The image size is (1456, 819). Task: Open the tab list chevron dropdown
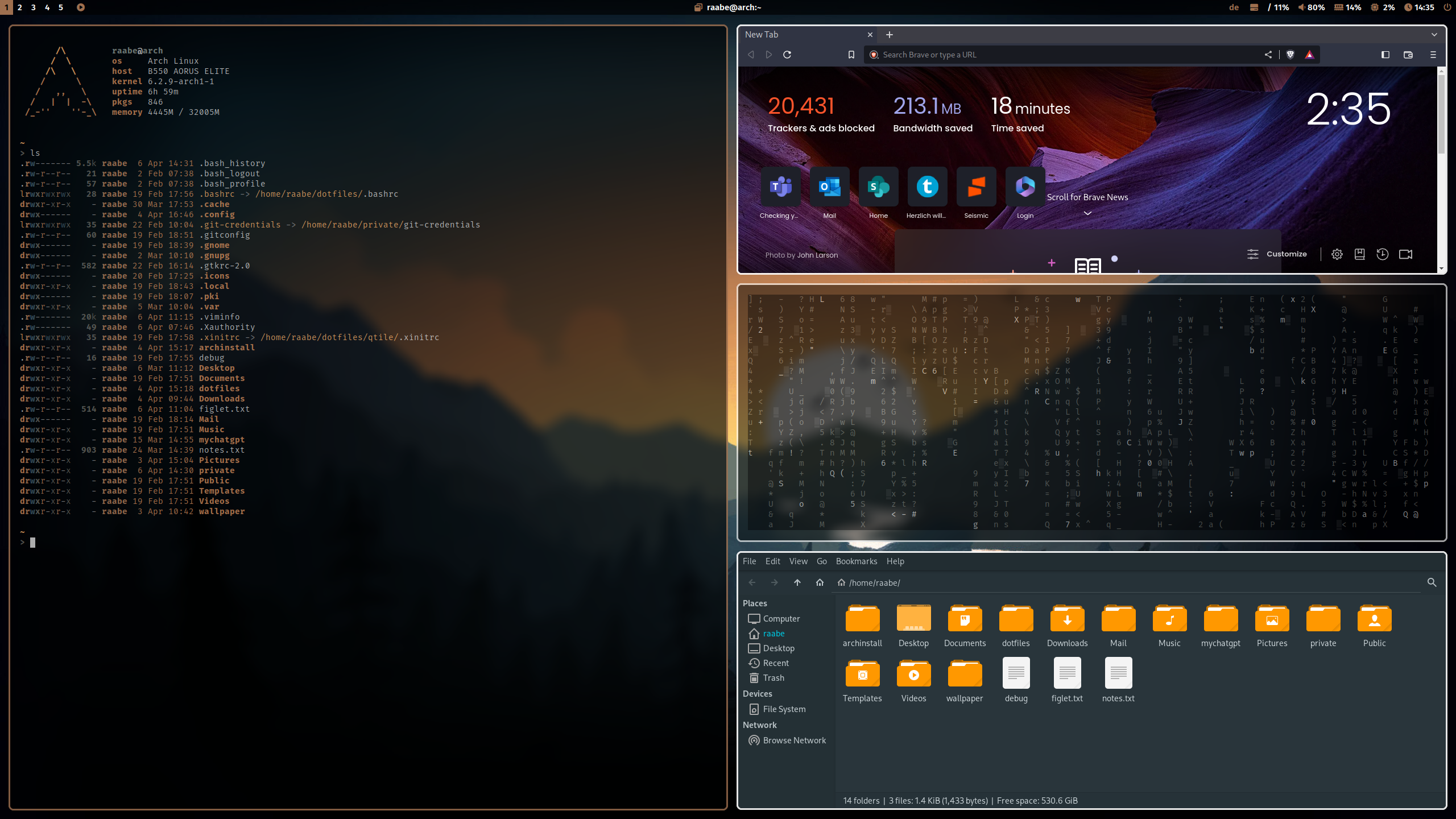pos(1434,35)
